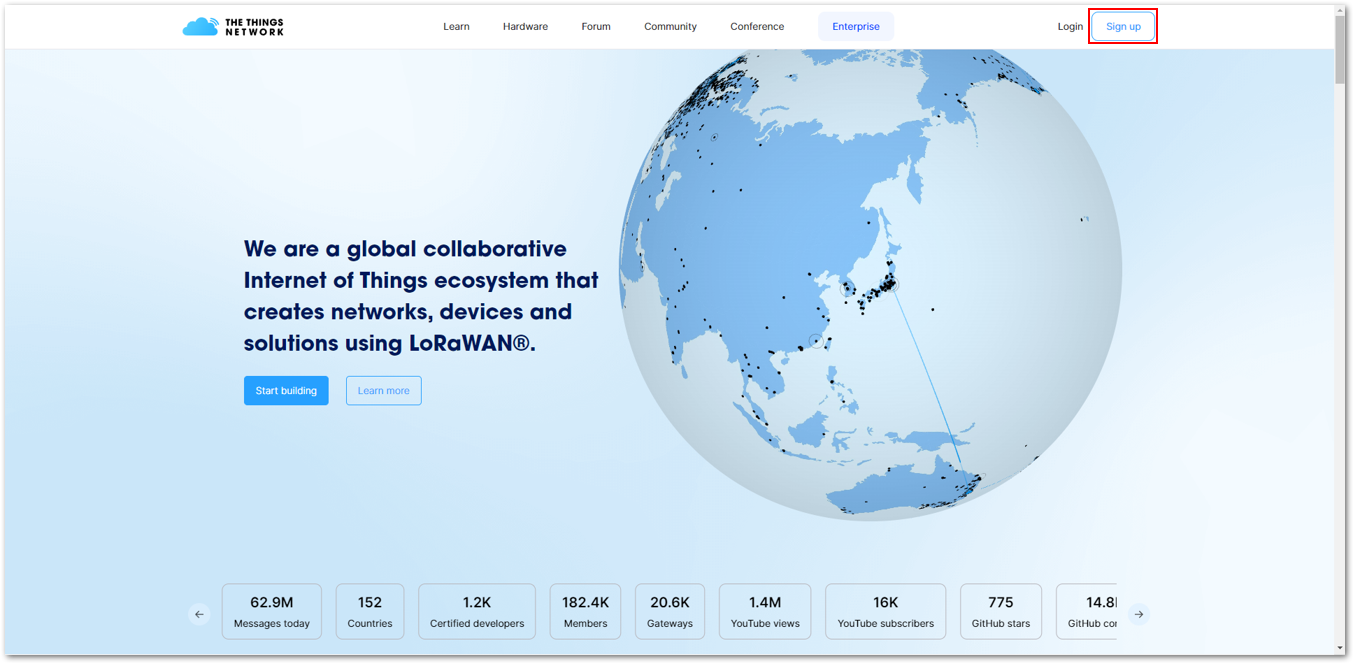Click the page vertical scrollbar thumb

pos(1340,50)
